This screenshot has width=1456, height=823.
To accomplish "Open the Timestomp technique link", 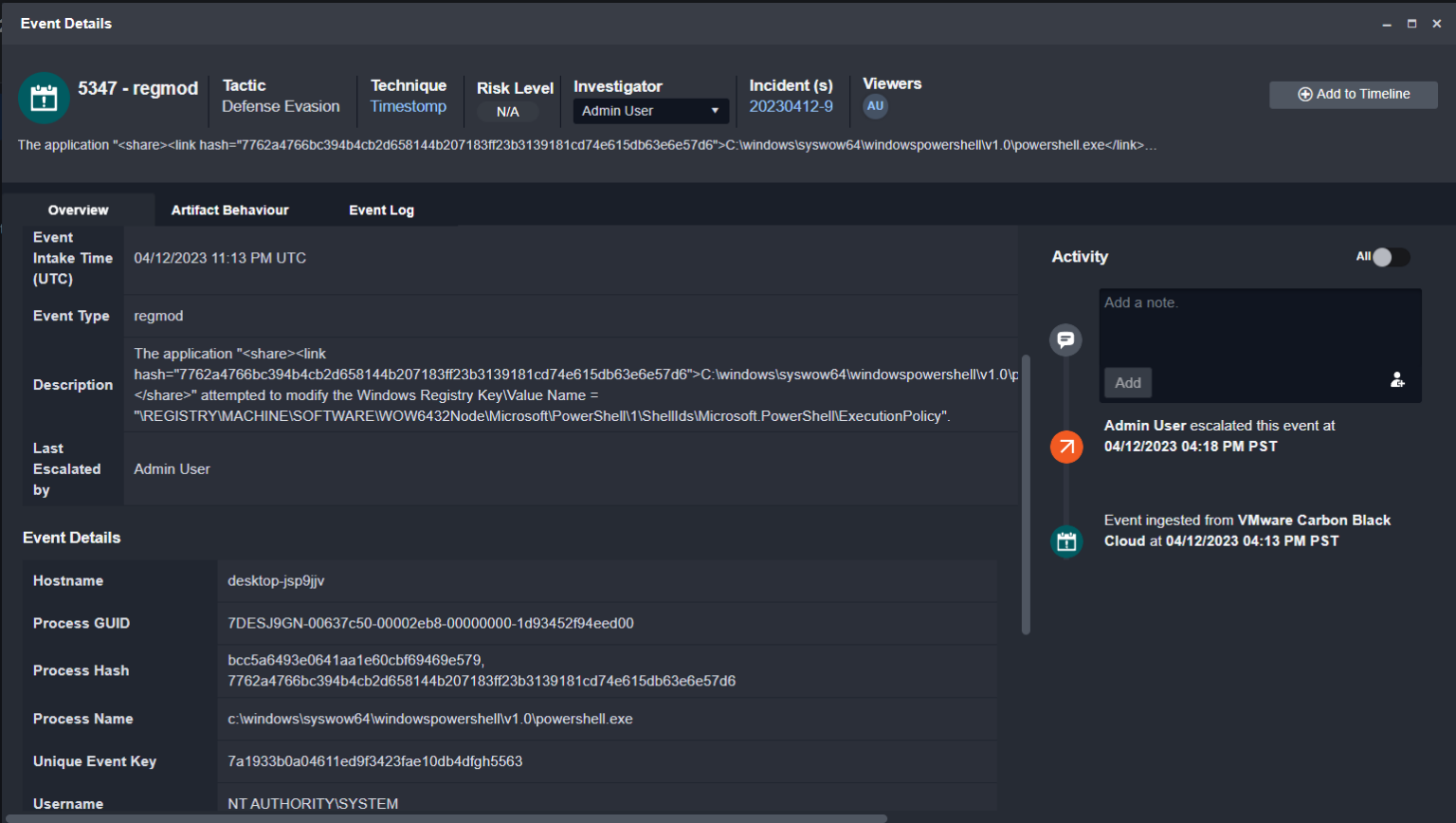I will coord(409,106).
